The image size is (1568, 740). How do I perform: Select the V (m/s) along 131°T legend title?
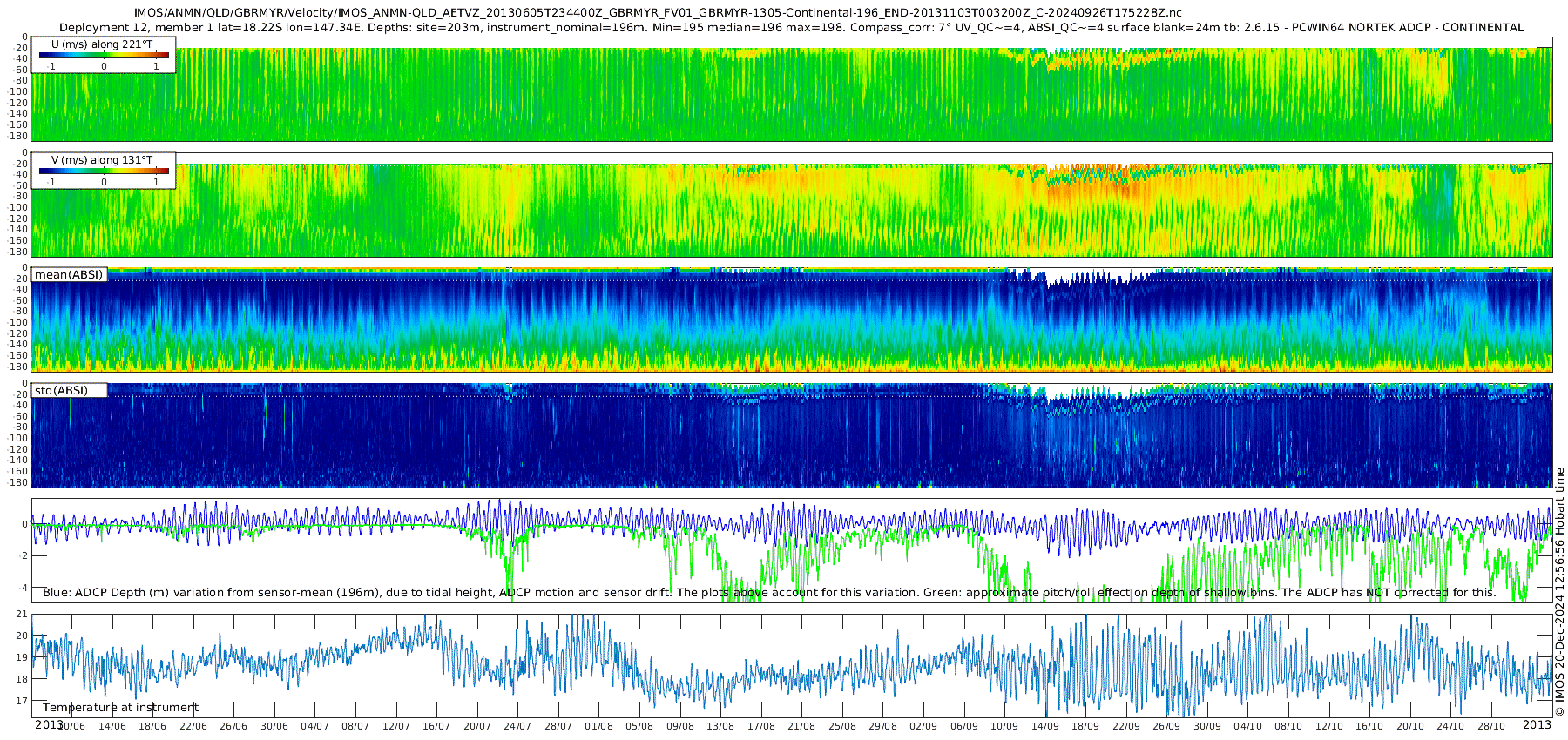[102, 159]
